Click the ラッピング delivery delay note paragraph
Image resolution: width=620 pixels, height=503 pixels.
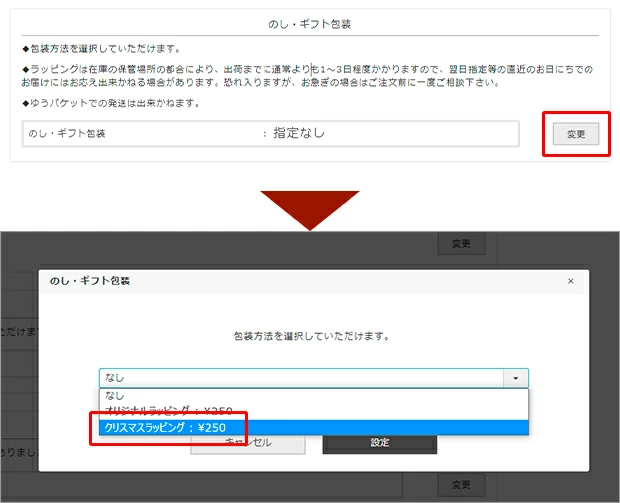pos(300,75)
